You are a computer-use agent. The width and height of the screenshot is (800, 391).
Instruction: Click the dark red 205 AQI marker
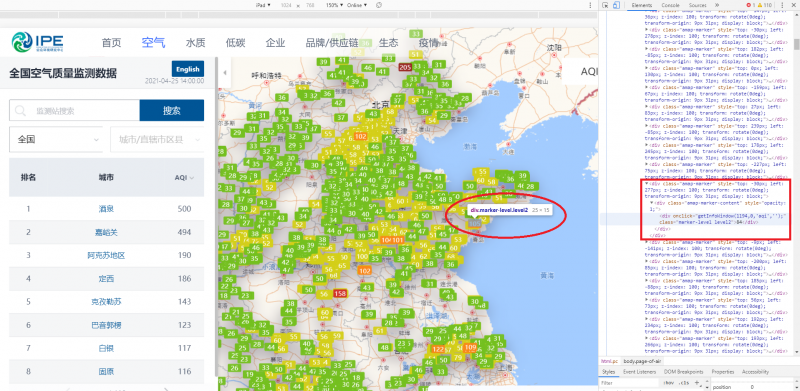pos(406,67)
